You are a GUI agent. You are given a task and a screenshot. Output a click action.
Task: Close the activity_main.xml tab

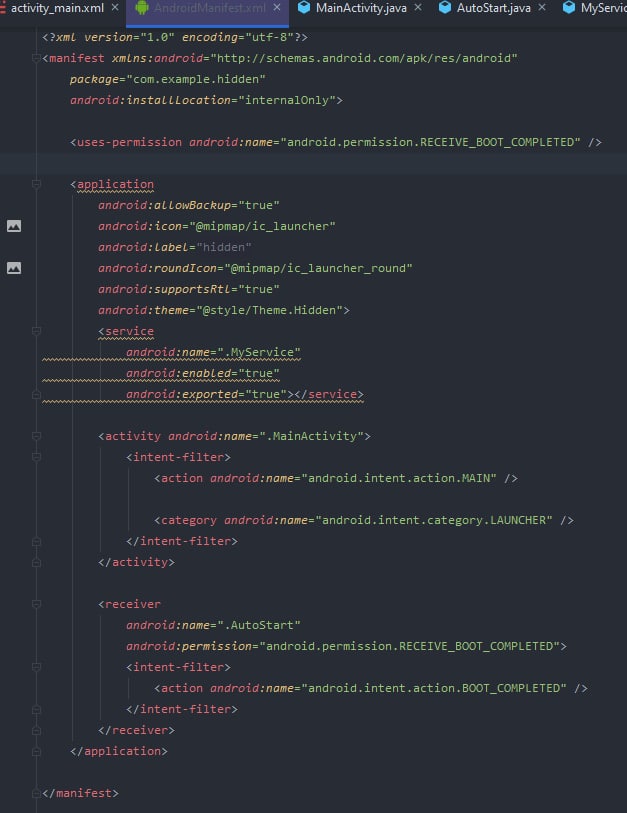tap(115, 8)
